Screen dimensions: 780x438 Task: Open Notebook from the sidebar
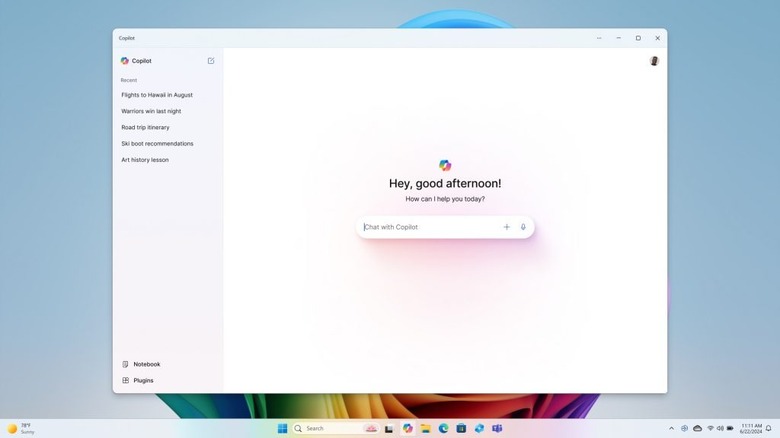tap(141, 364)
